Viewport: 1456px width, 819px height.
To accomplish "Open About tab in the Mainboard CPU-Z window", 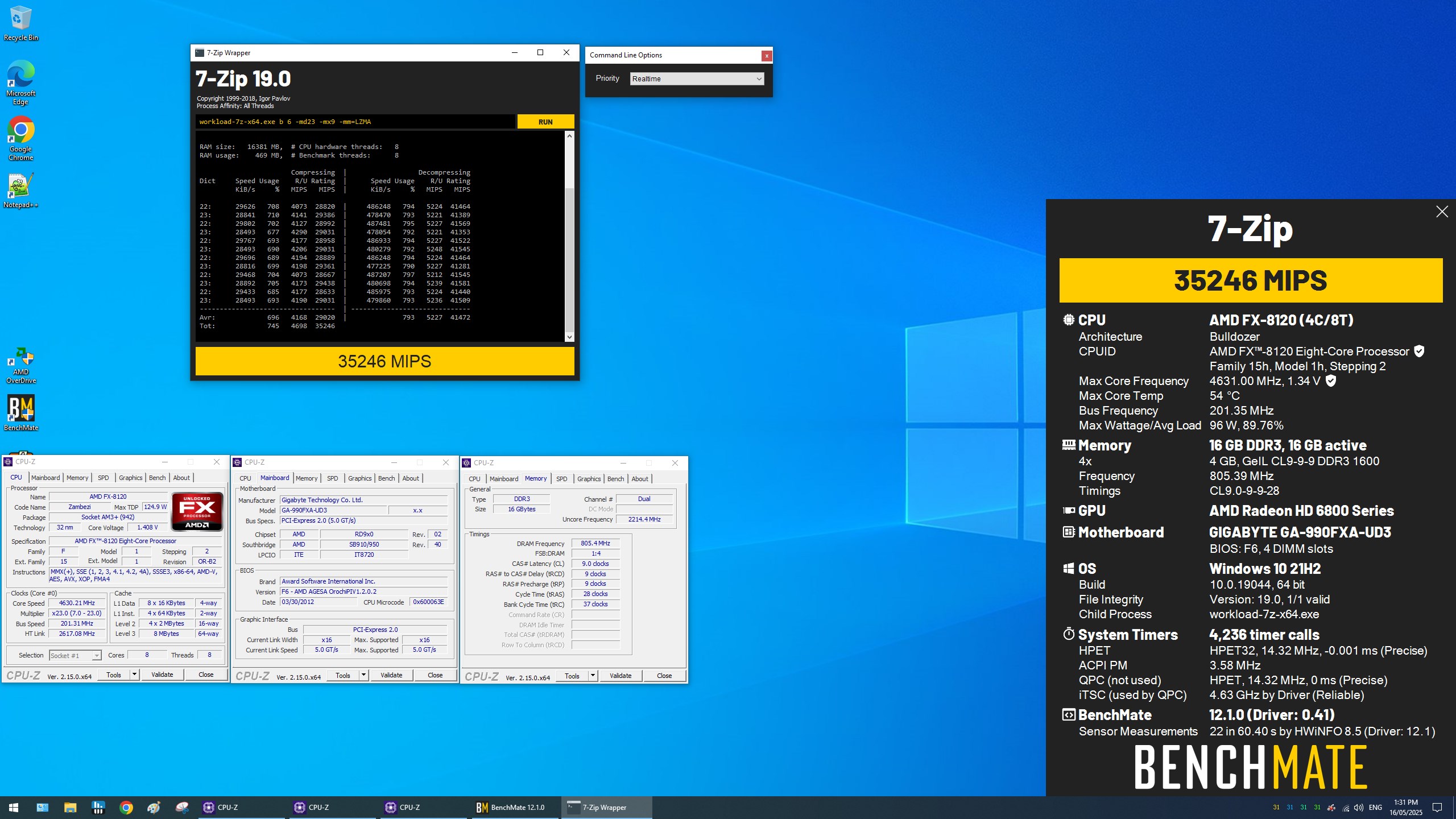I will [x=411, y=478].
